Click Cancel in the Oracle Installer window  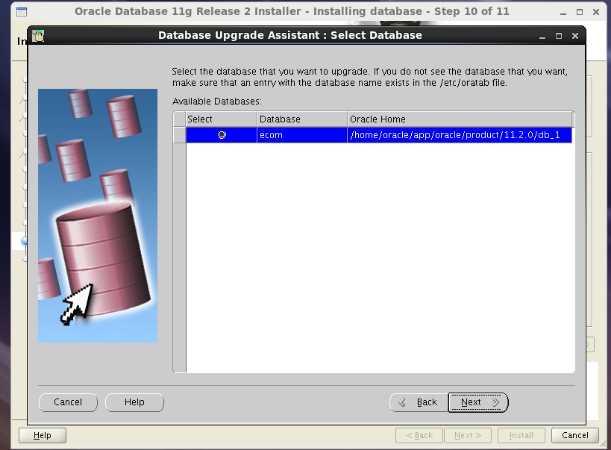click(575, 435)
